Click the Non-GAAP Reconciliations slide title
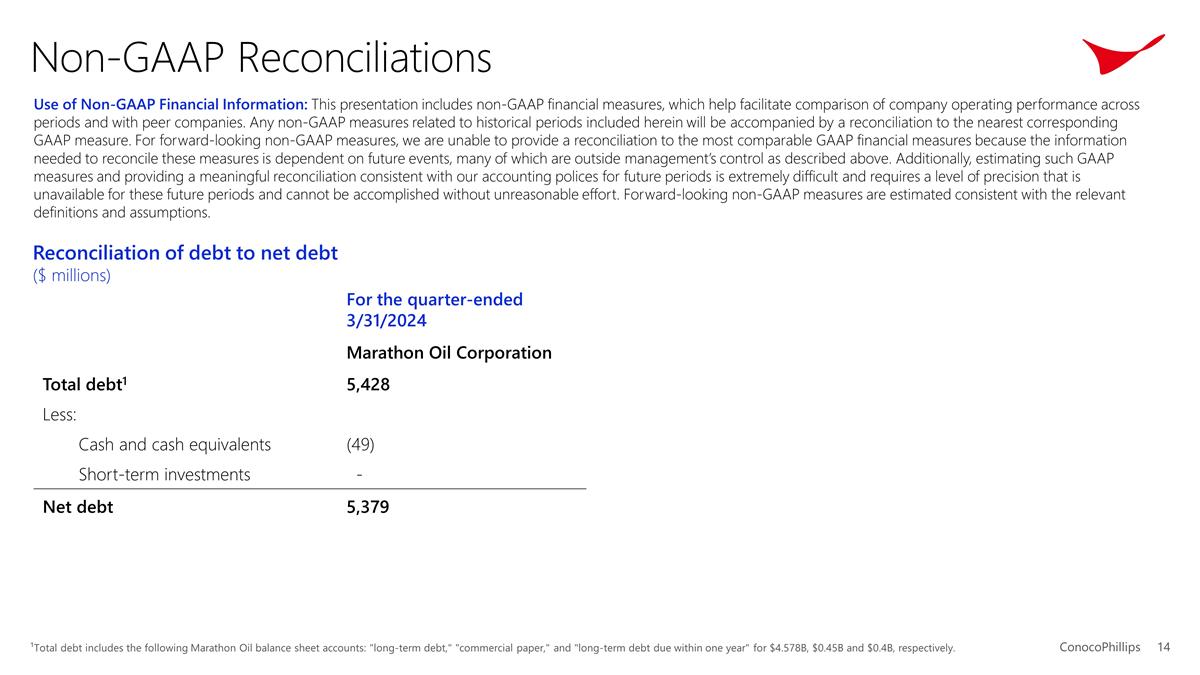This screenshot has height=675, width=1200. point(261,58)
